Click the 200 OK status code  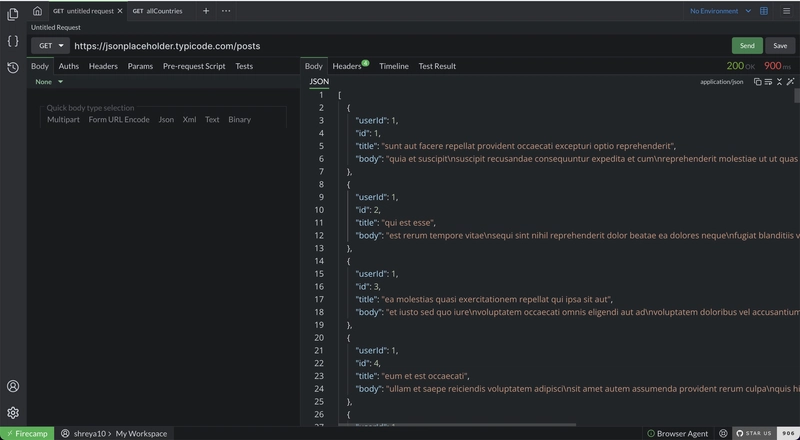click(740, 66)
